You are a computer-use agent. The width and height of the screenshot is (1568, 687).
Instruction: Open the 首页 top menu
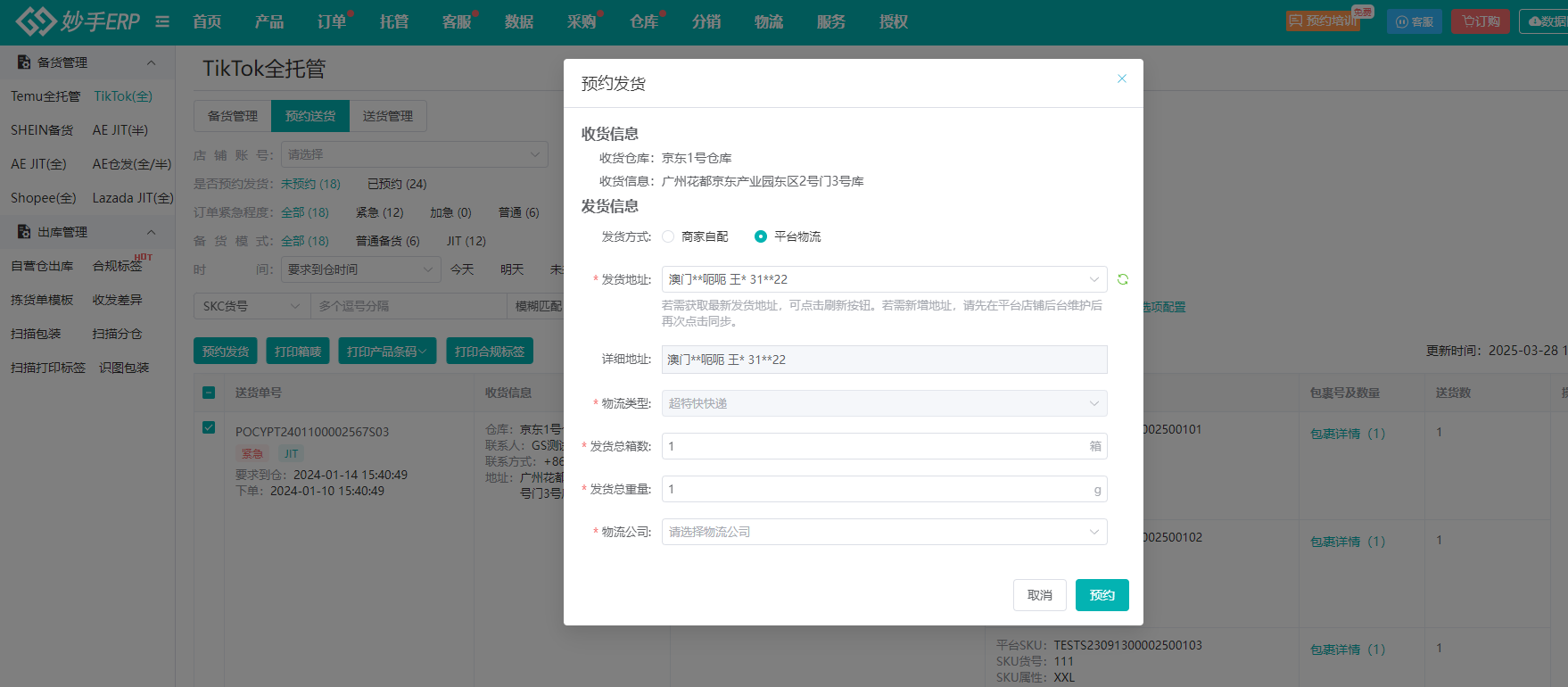pos(207,21)
